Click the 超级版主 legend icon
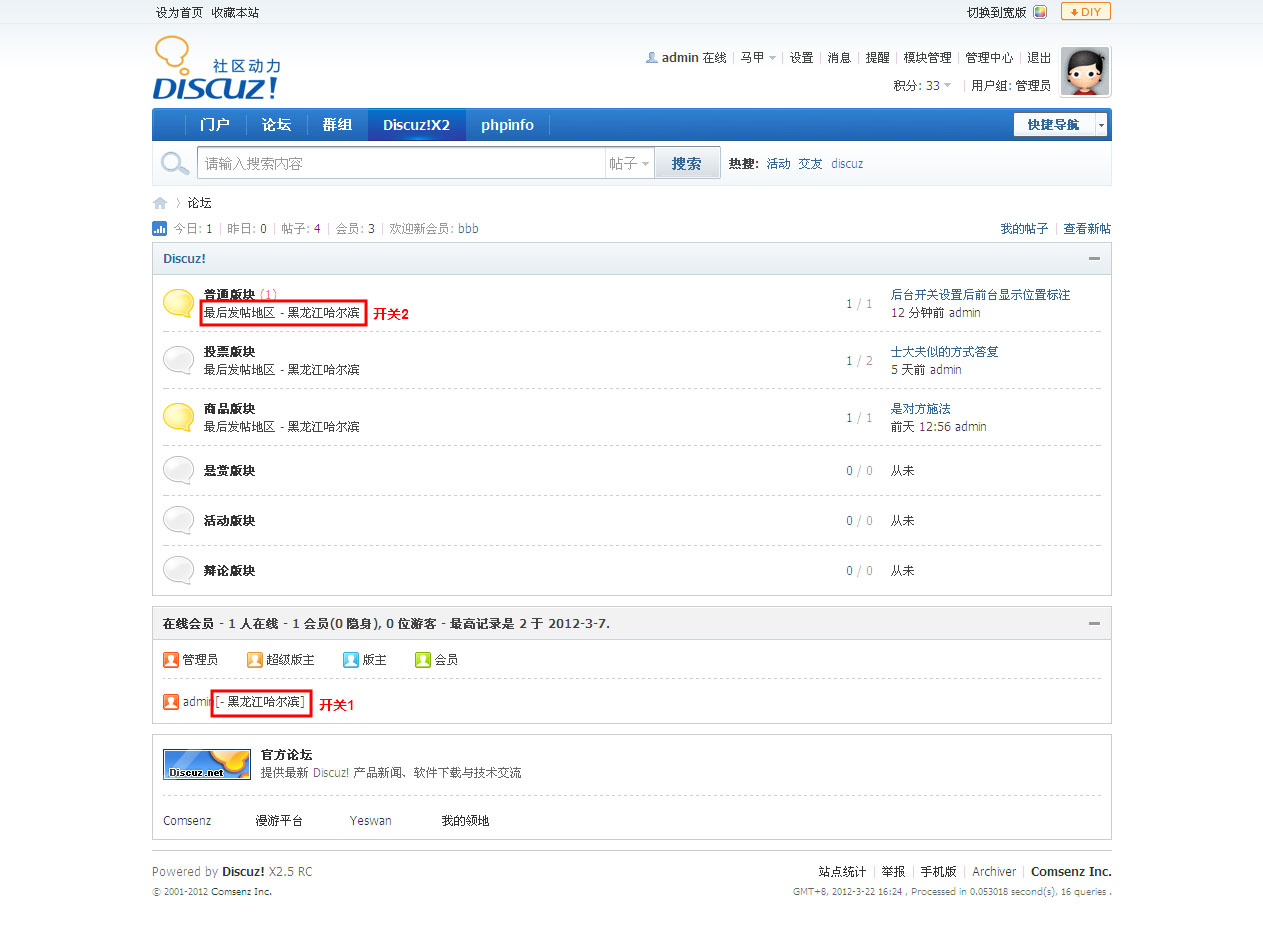Image resolution: width=1263 pixels, height=950 pixels. [255, 660]
